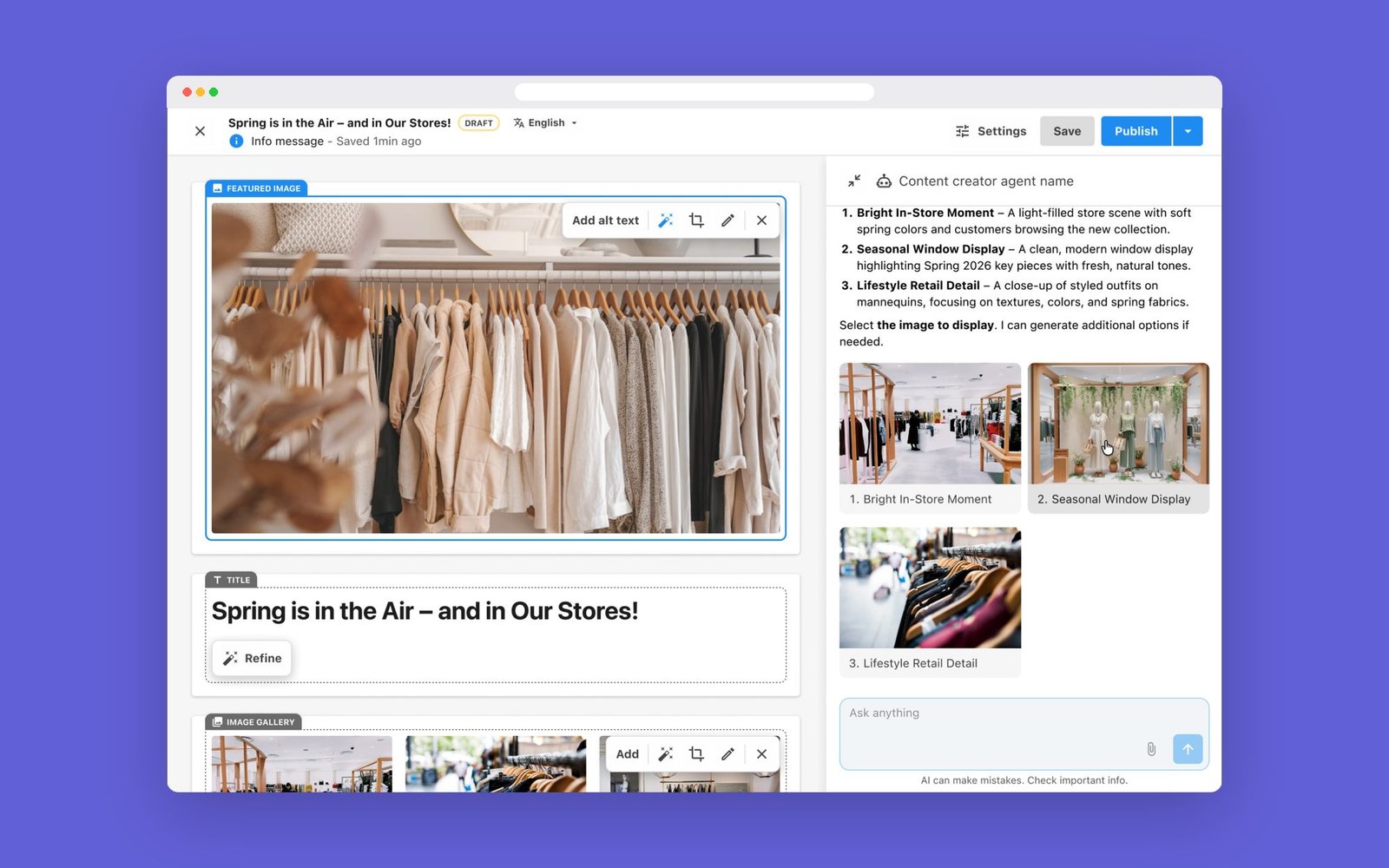This screenshot has height=868, width=1389.
Task: Close the article editor with the X icon
Action: (200, 131)
